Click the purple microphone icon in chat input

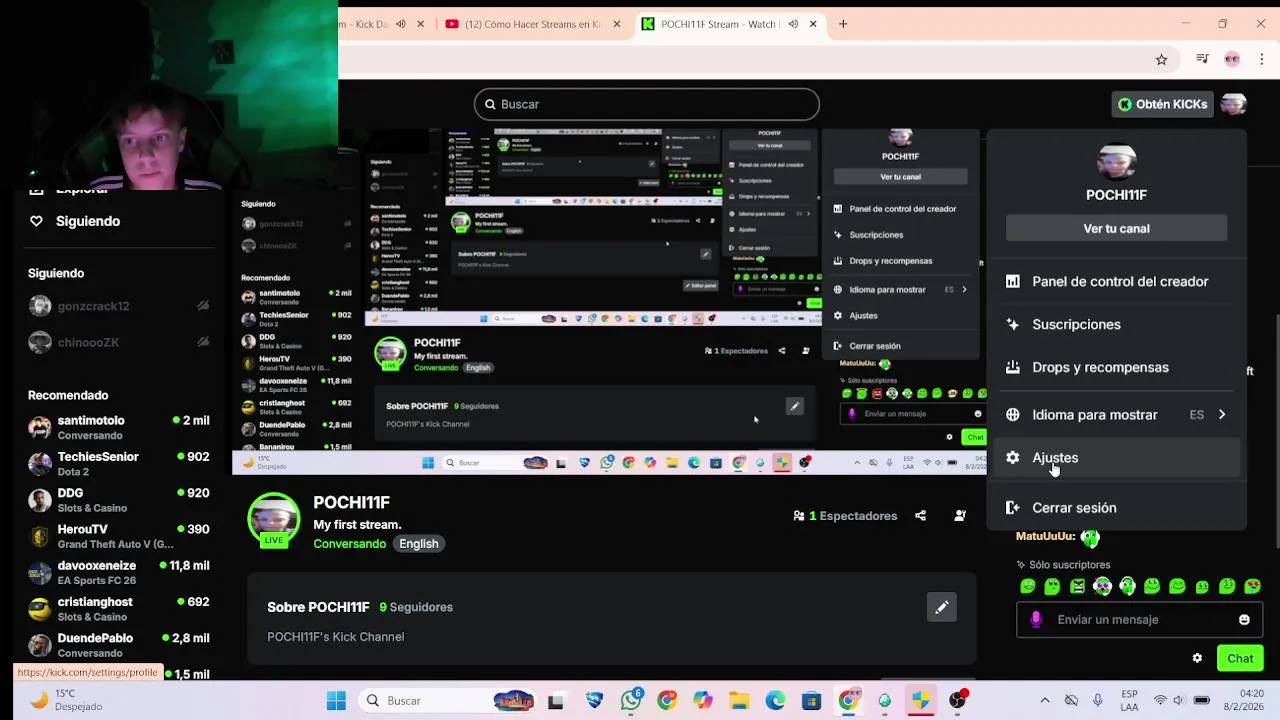(x=1036, y=620)
